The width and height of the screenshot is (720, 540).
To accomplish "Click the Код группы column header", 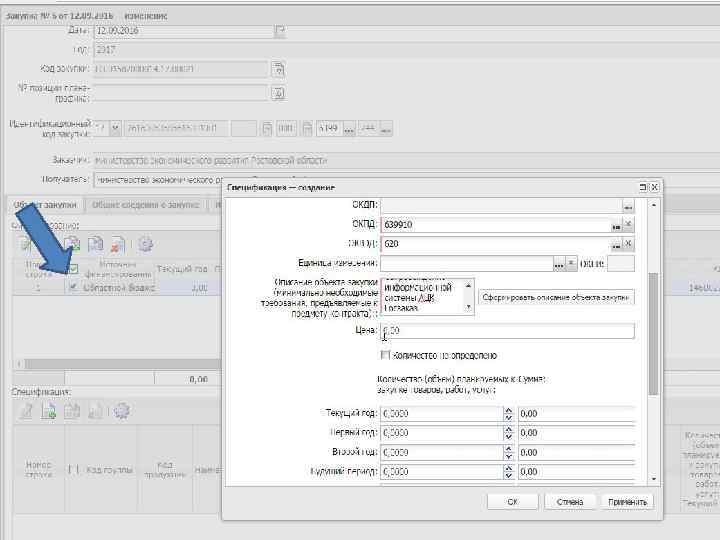I will pos(109,470).
